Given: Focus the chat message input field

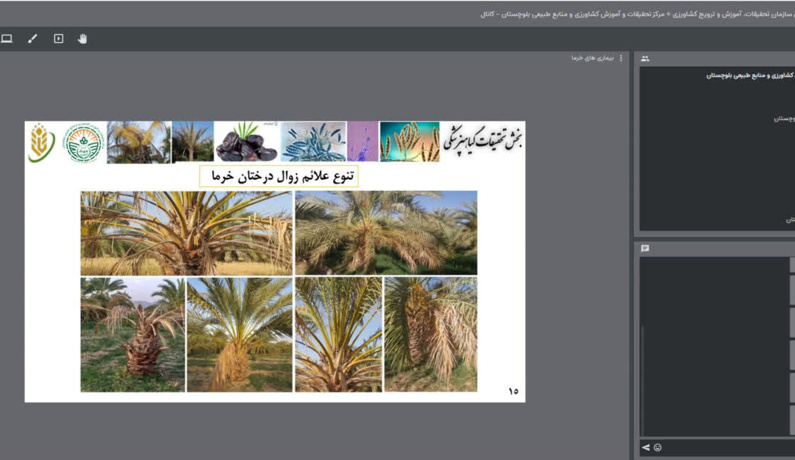Looking at the screenshot, I should (x=729, y=447).
